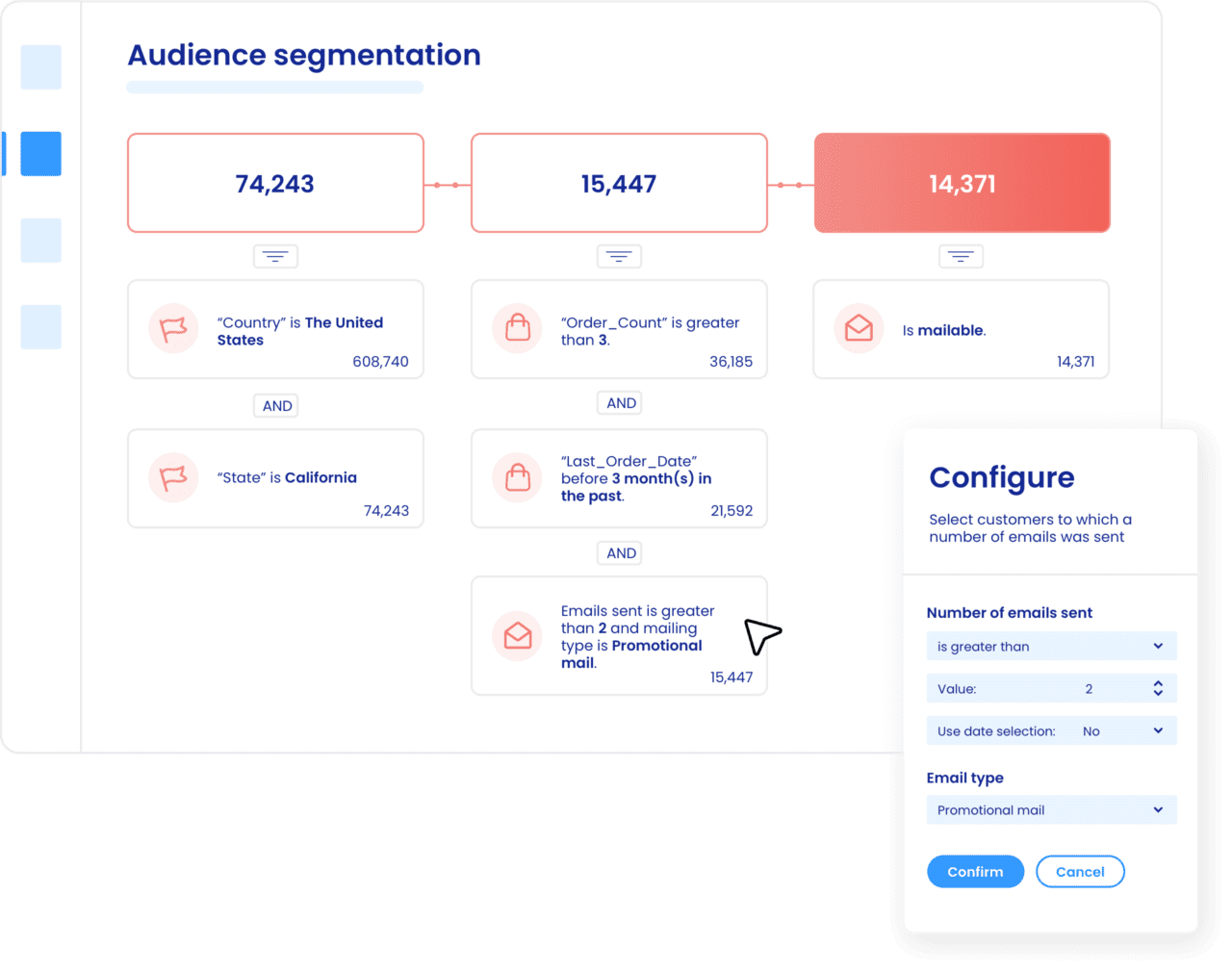Expand the Use date selection dropdown
Viewport: 1232px width, 971px height.
point(1051,731)
